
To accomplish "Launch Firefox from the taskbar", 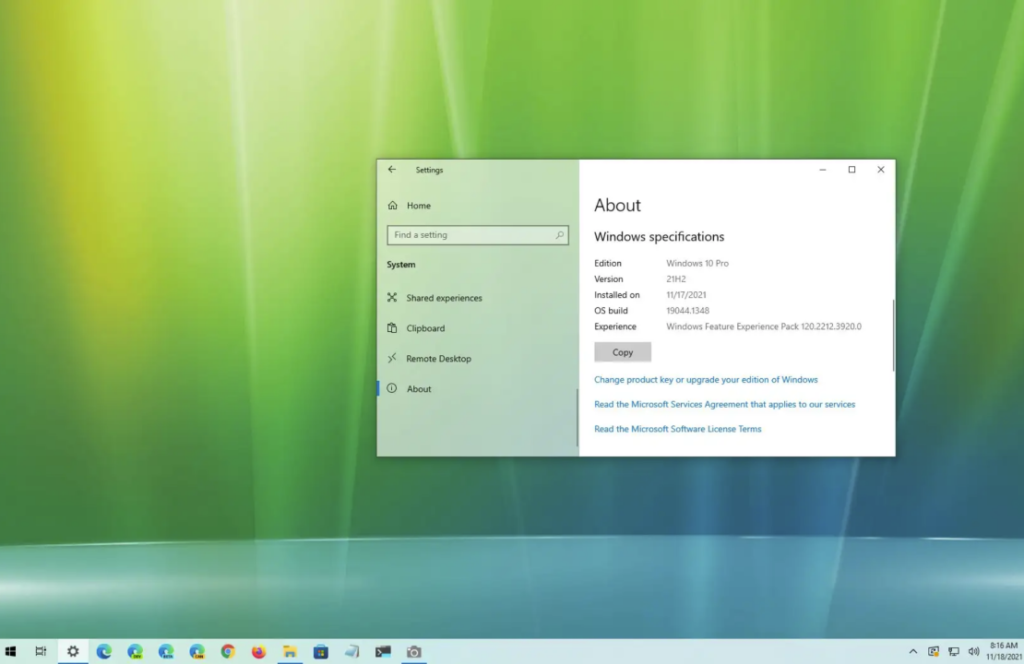I will point(259,652).
